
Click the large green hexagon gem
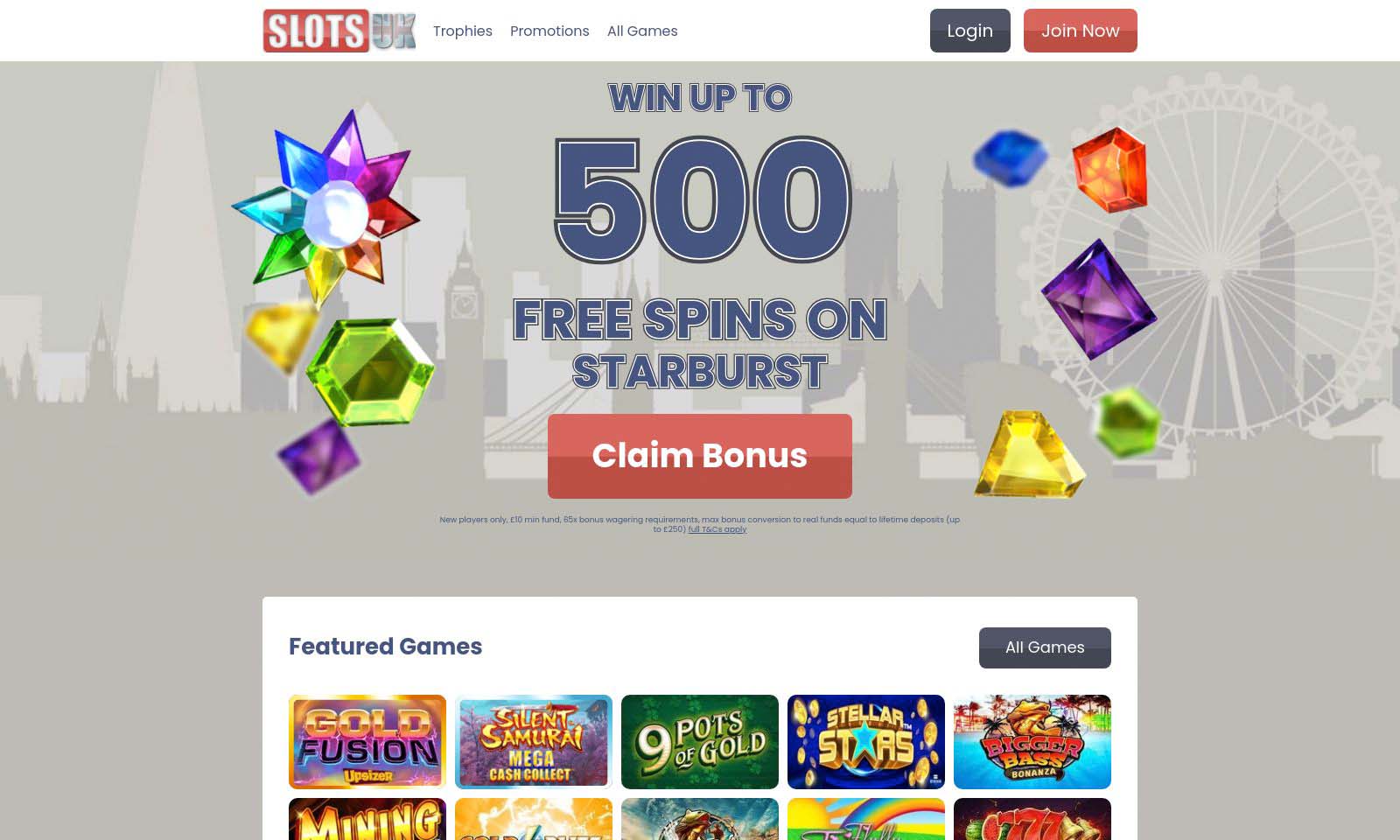370,372
